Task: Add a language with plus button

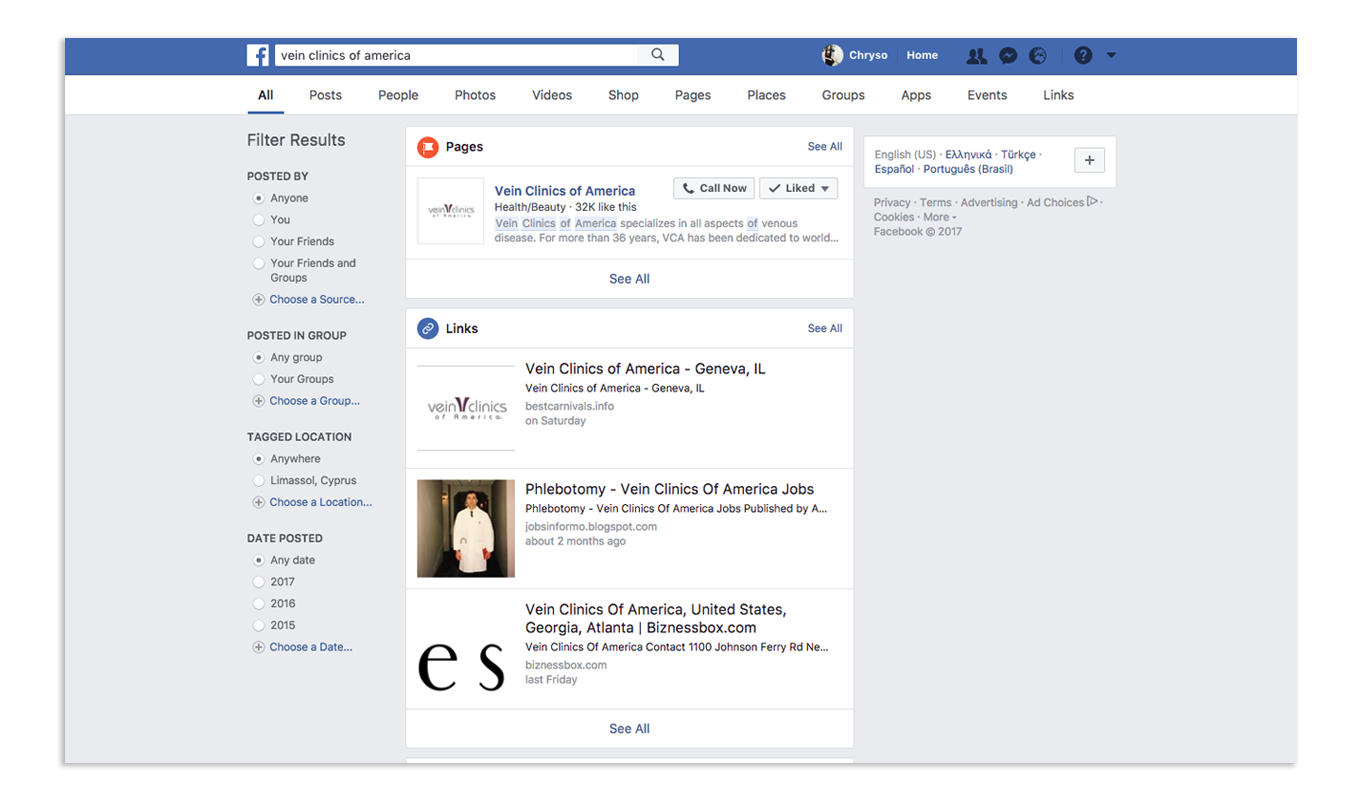Action: [x=1089, y=161]
